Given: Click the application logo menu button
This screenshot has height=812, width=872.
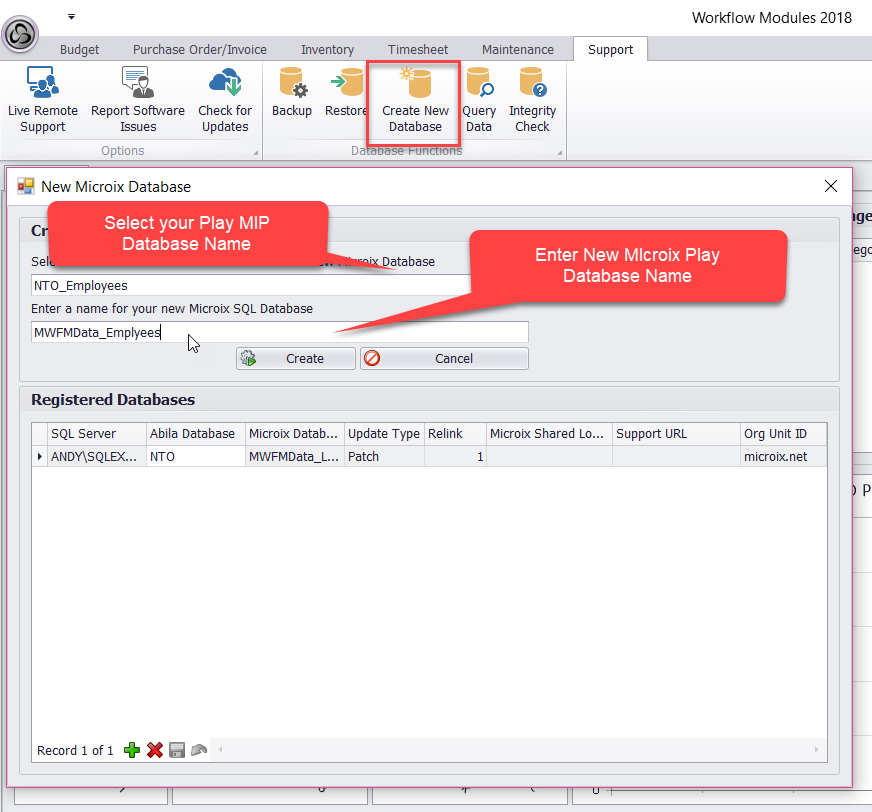Looking at the screenshot, I should point(21,35).
